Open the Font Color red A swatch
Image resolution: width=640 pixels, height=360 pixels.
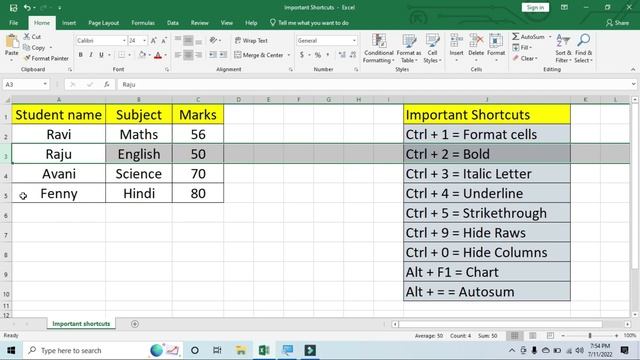(x=158, y=55)
